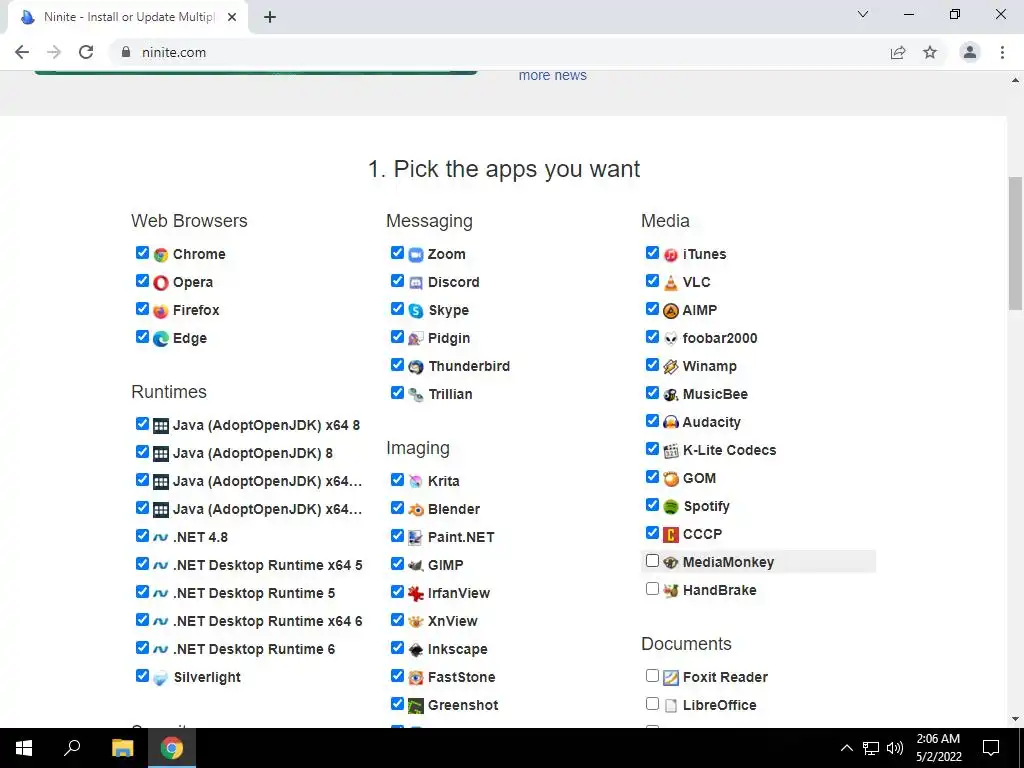Click the Audacity headphones icon
The image size is (1024, 768).
coord(671,423)
